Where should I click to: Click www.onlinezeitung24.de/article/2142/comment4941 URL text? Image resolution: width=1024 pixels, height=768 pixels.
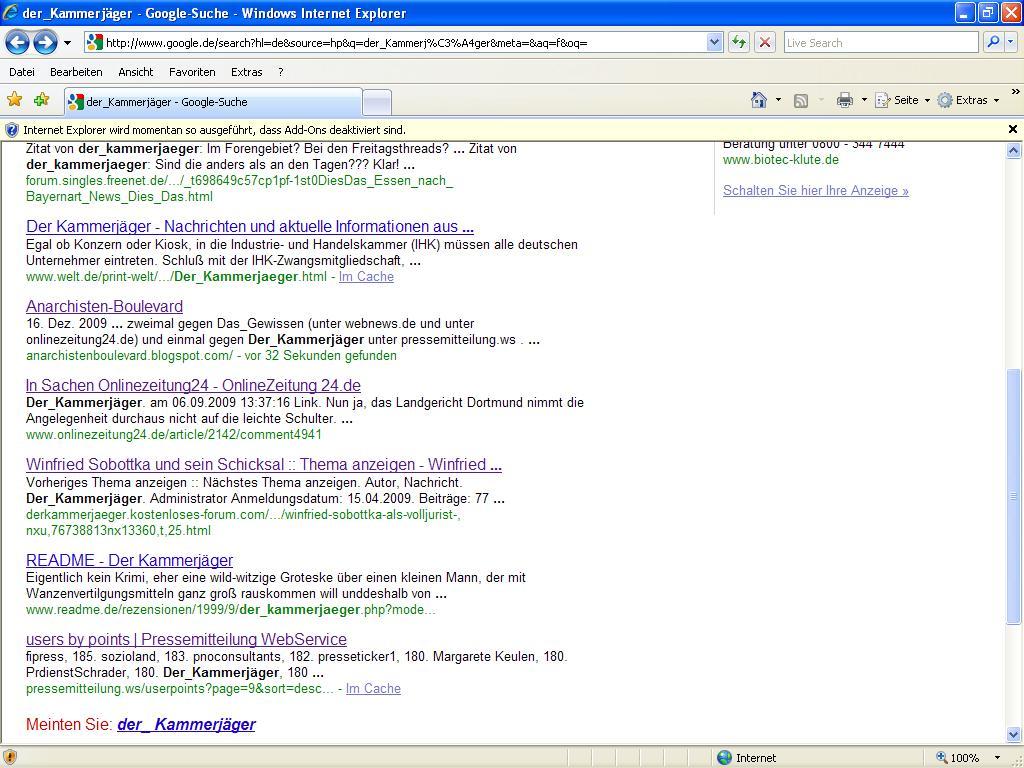(174, 435)
